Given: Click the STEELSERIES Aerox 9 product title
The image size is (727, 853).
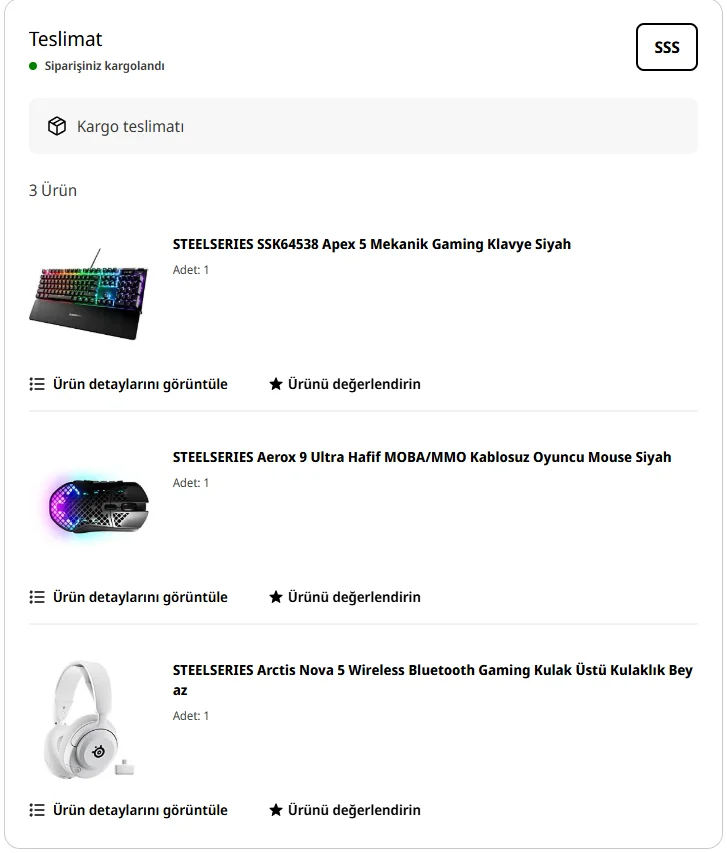Looking at the screenshot, I should 421,457.
